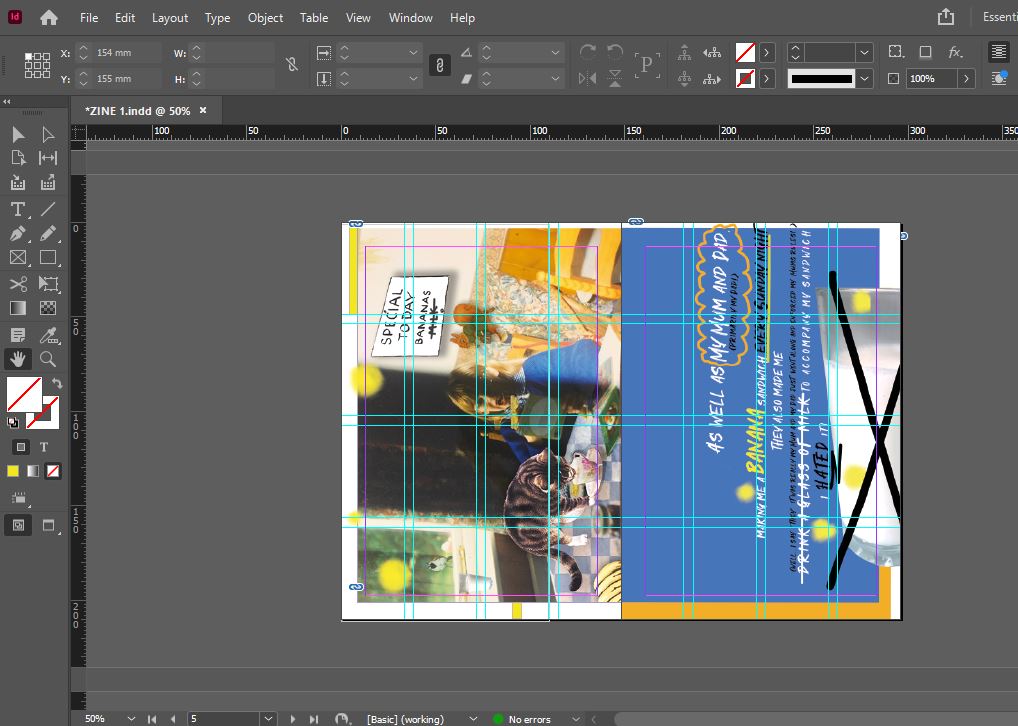
Task: Apply the yellow color swatch in toolbox
Action: click(14, 471)
